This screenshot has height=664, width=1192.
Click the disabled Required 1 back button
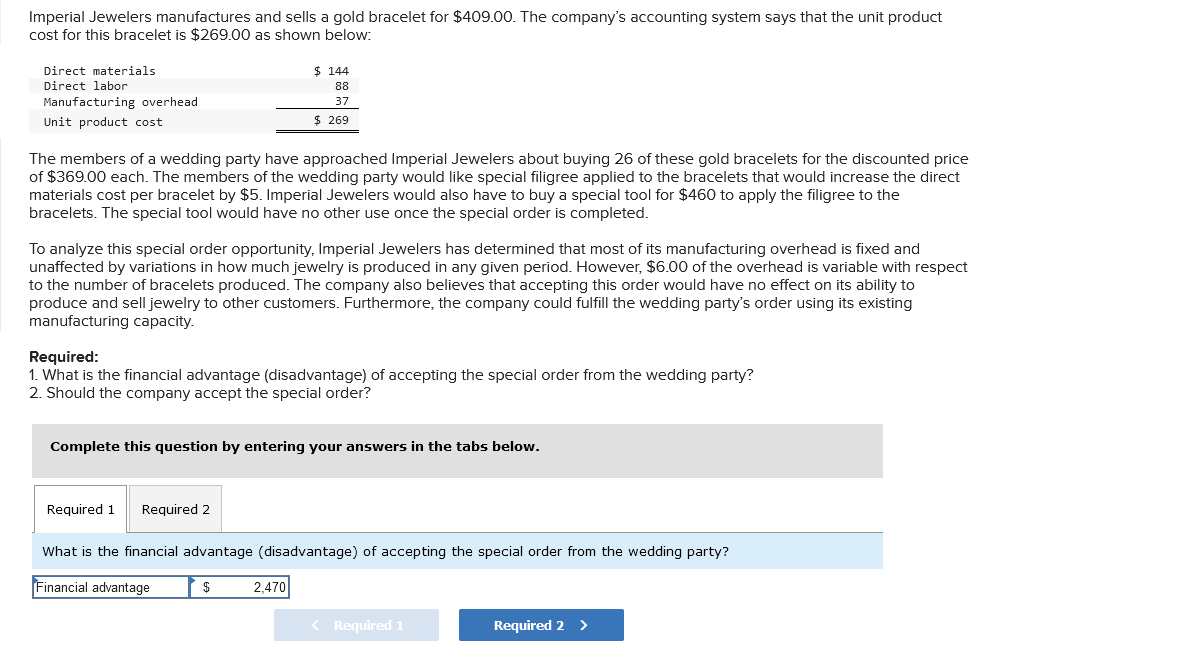pos(356,625)
